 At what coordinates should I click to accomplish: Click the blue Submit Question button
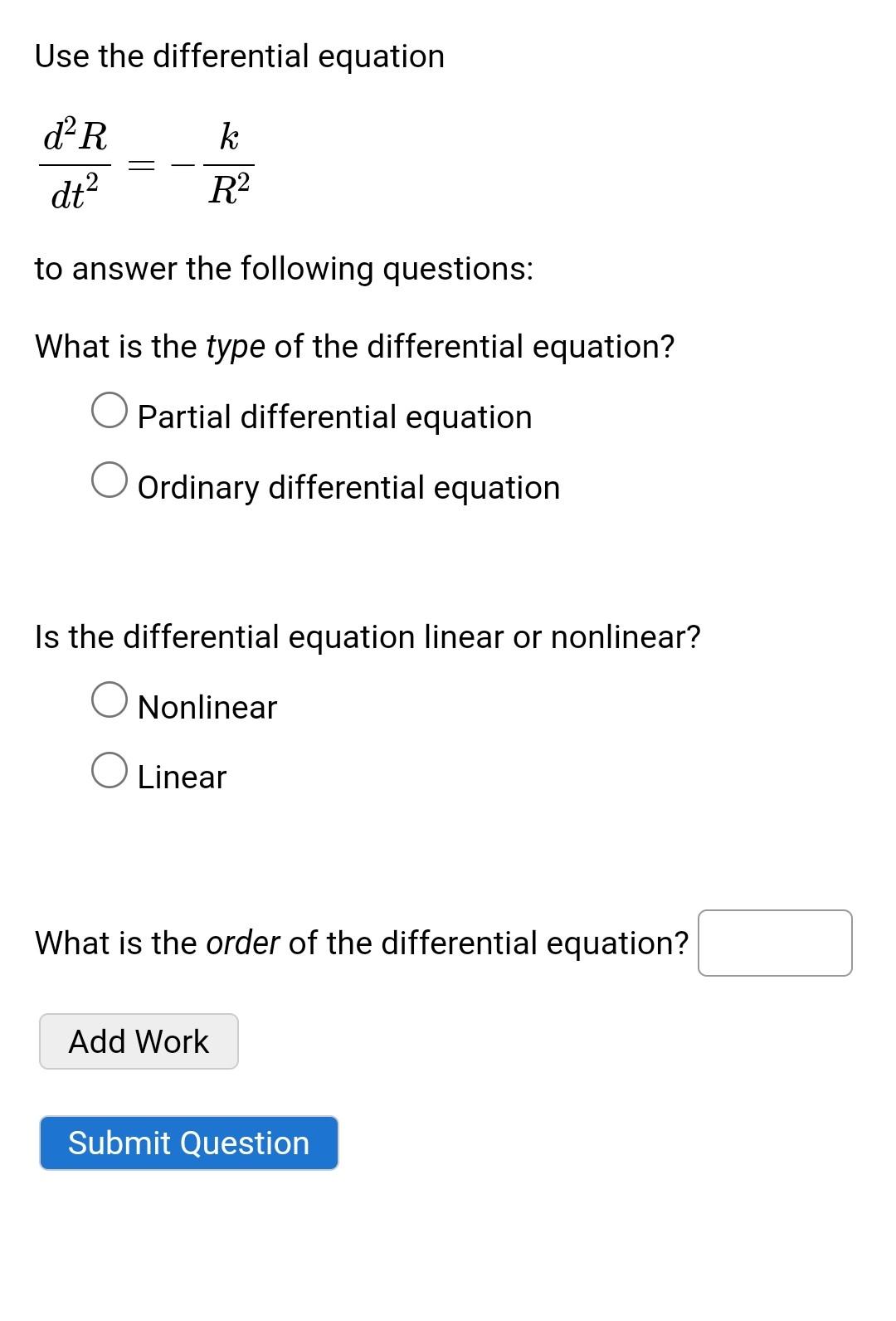pos(188,1143)
